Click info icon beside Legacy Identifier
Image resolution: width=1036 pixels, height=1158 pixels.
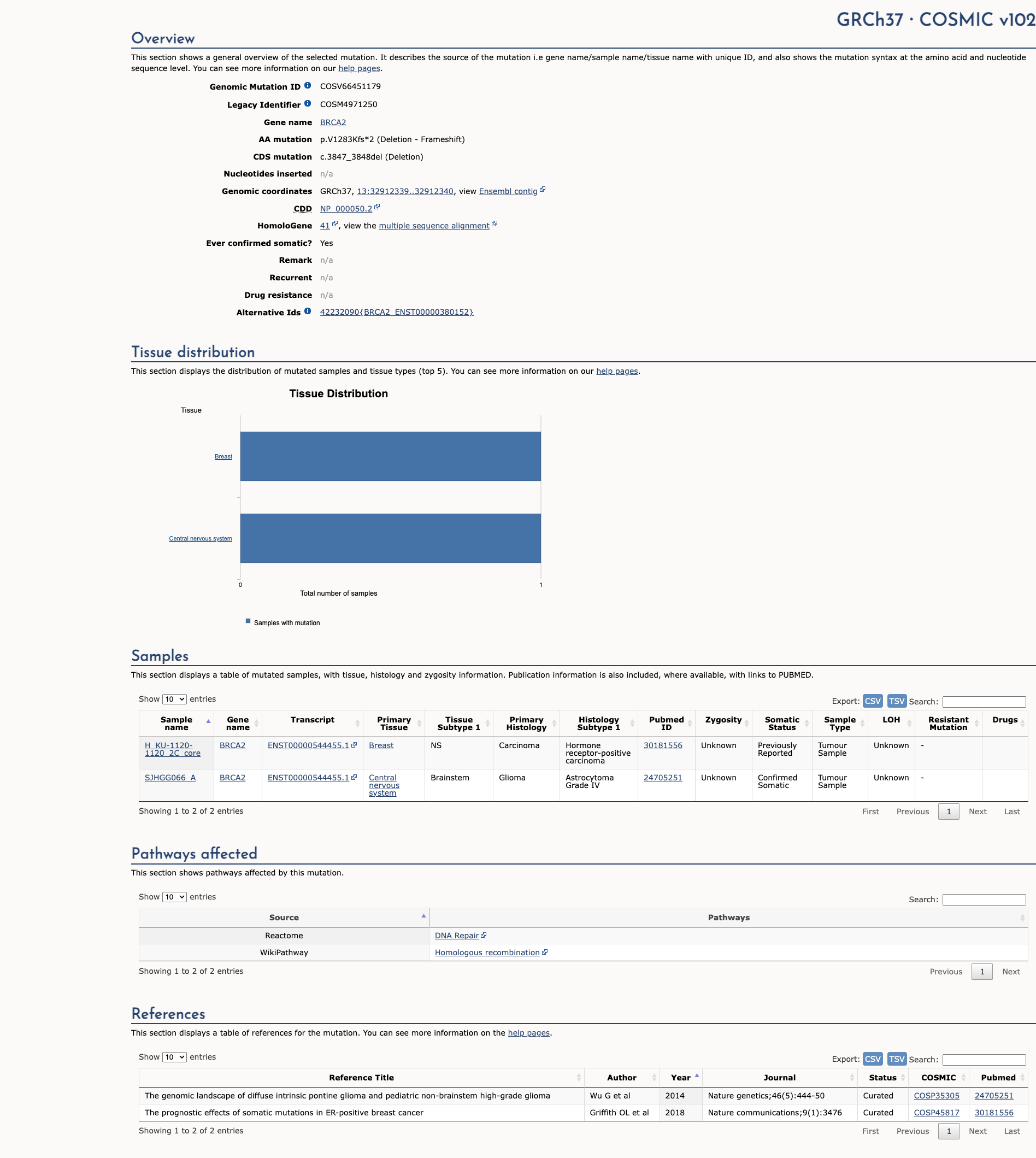pyautogui.click(x=308, y=104)
